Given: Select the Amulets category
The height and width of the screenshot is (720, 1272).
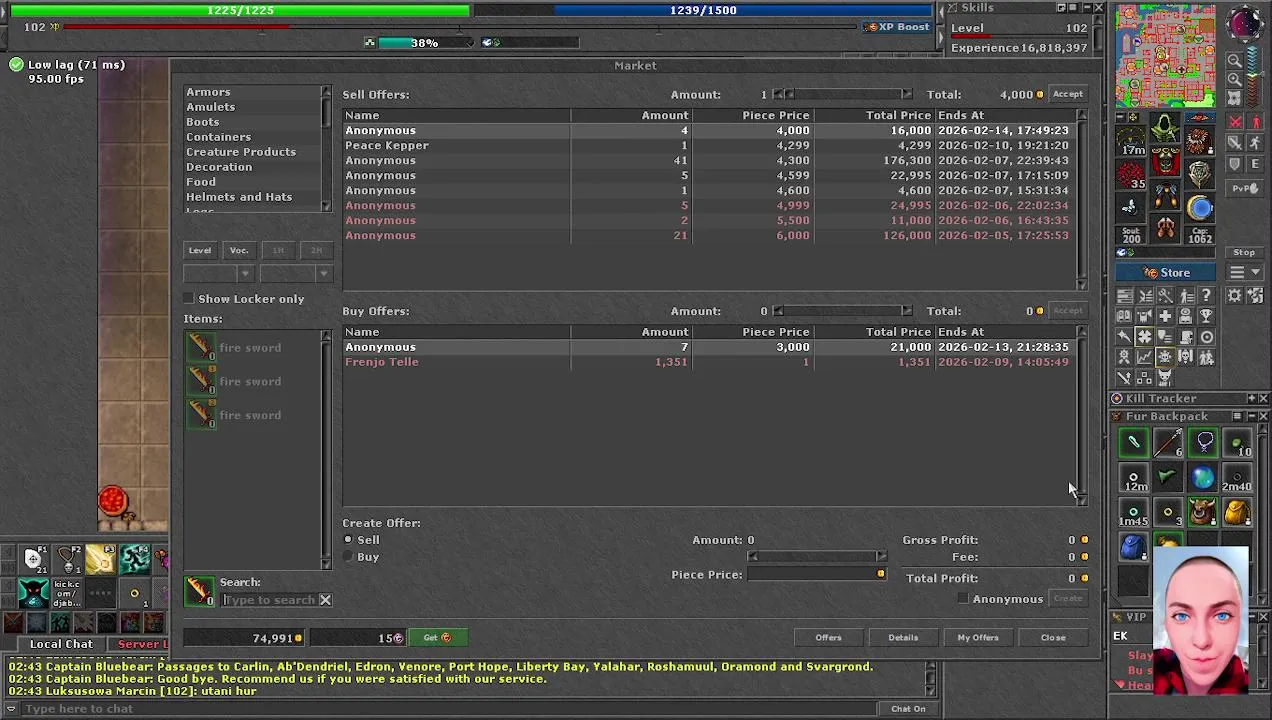Looking at the screenshot, I should coord(210,107).
